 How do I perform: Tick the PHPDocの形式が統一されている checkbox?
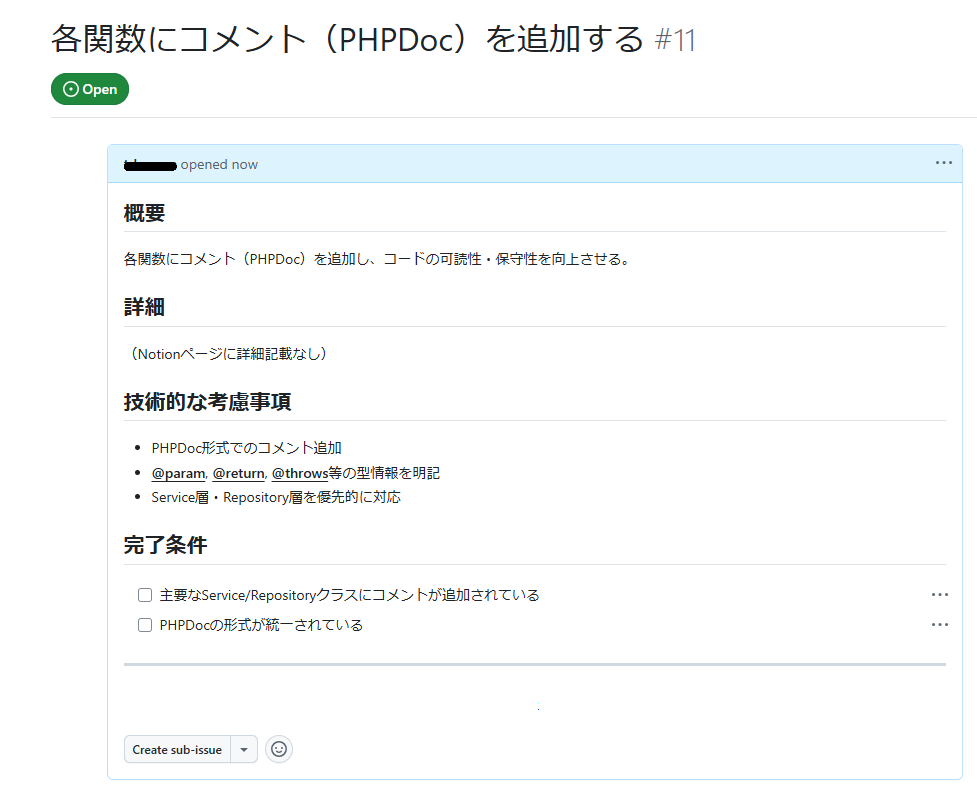point(145,625)
